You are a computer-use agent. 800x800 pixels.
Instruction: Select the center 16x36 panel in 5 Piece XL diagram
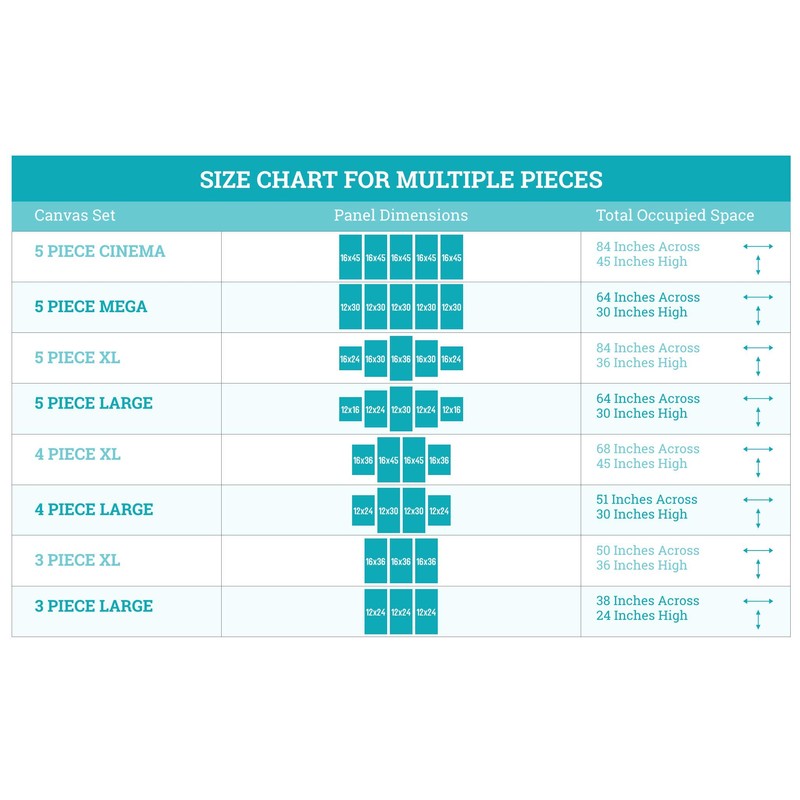(400, 358)
